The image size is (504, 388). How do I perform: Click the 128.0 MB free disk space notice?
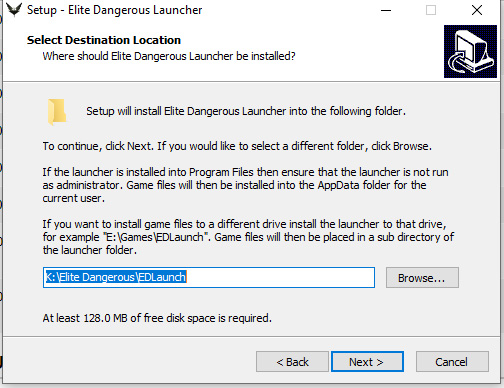[157, 318]
